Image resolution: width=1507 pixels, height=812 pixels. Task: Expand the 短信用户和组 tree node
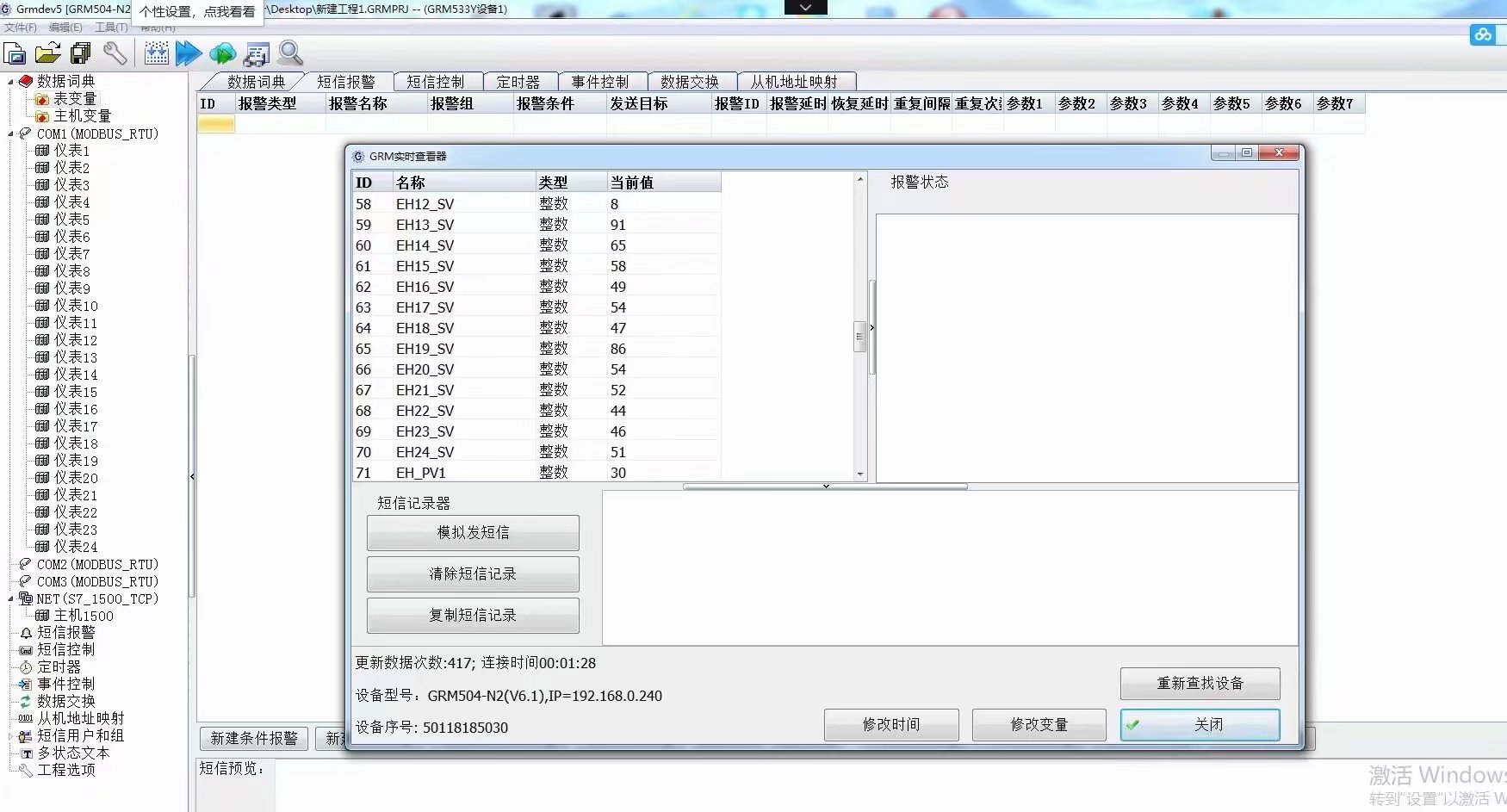click(11, 736)
